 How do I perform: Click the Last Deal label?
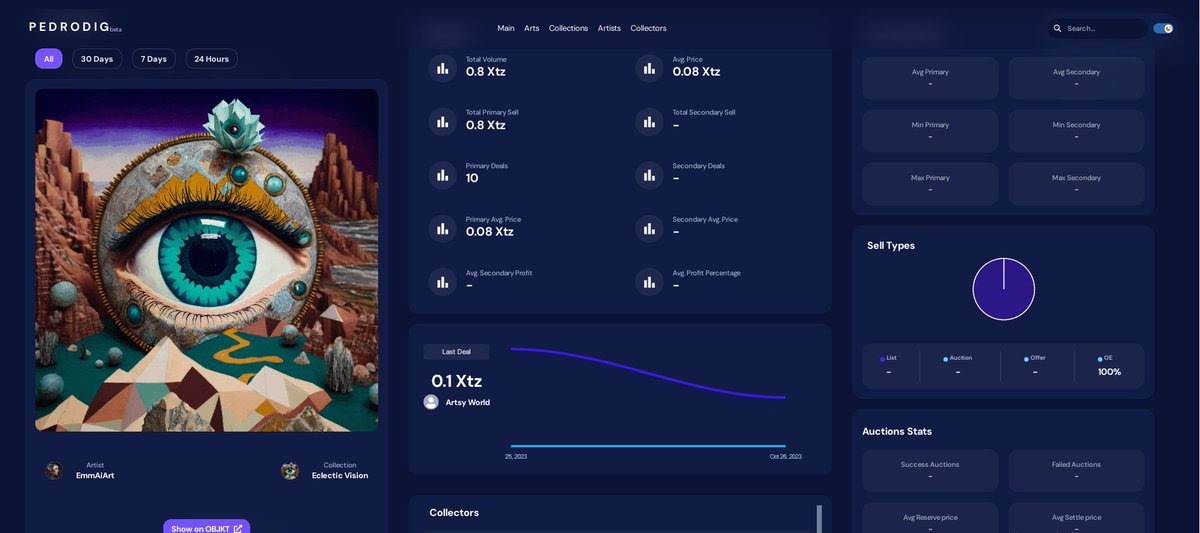tap(457, 352)
